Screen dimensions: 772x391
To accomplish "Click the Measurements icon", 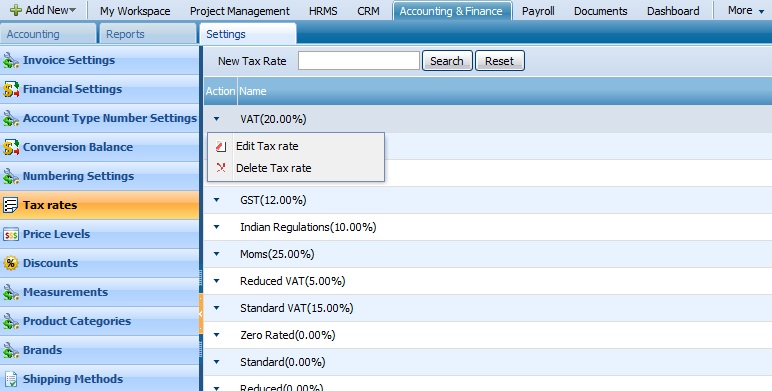I will [11, 293].
